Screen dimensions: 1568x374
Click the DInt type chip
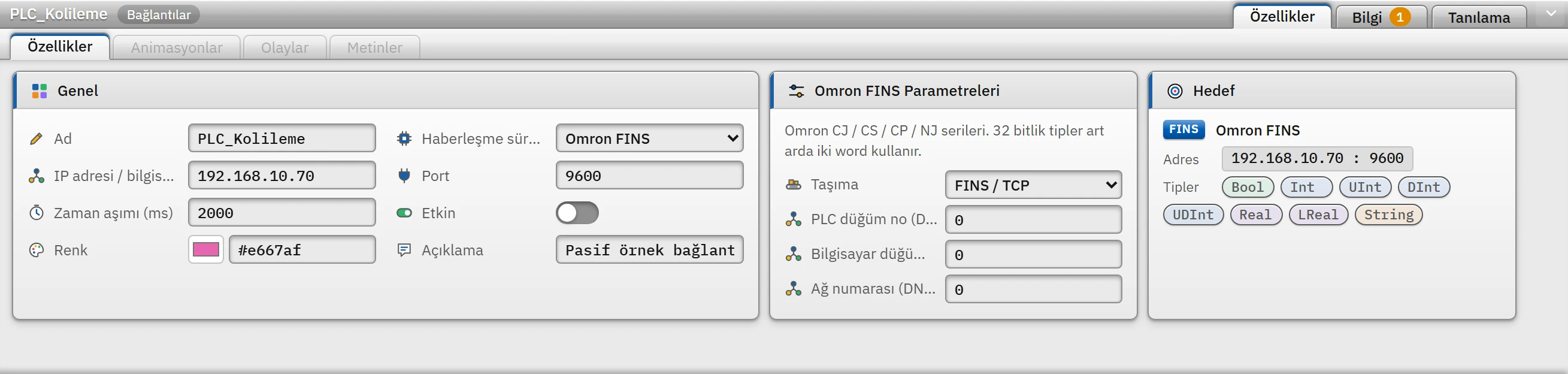(1424, 187)
